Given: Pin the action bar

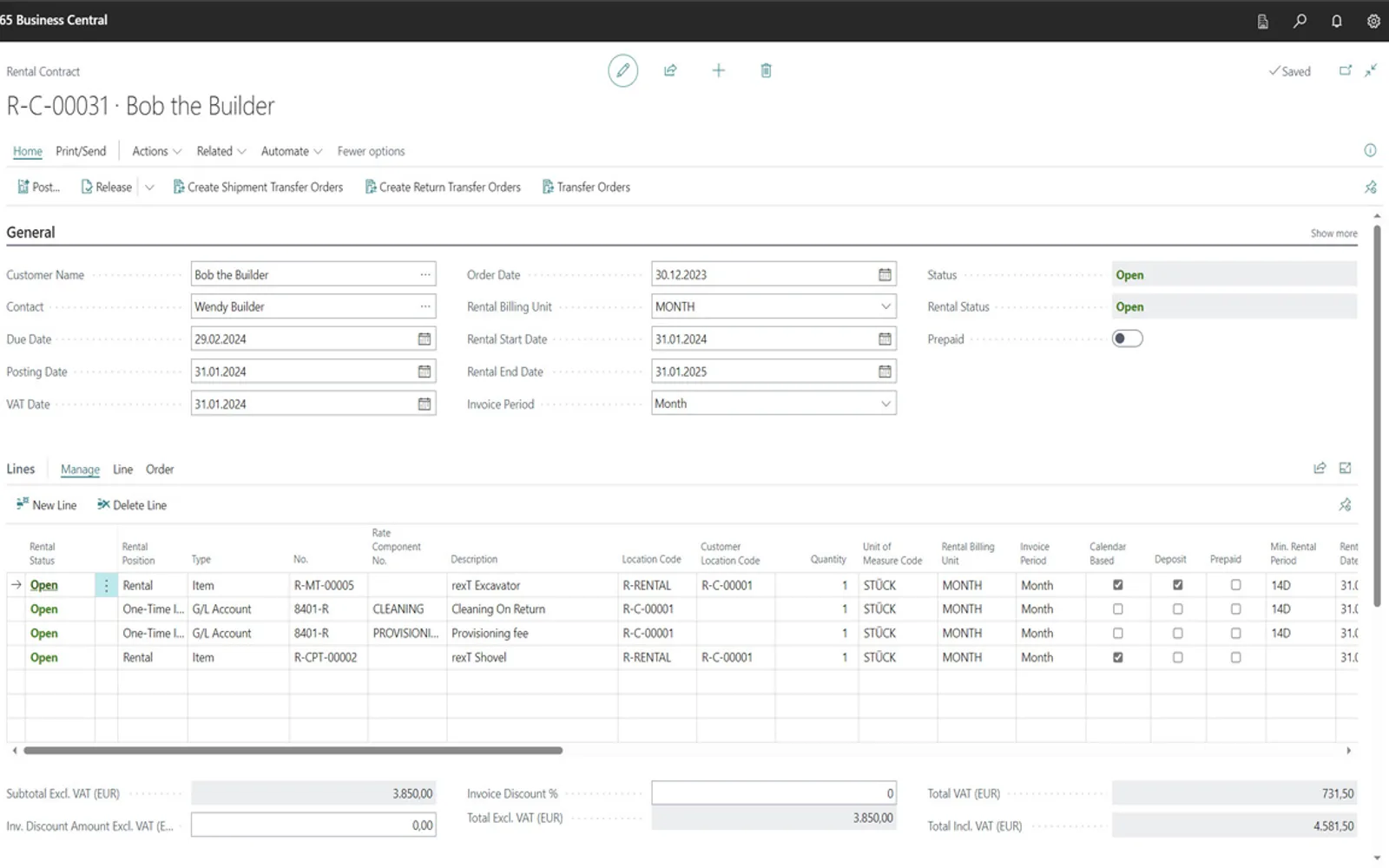Looking at the screenshot, I should point(1371,187).
